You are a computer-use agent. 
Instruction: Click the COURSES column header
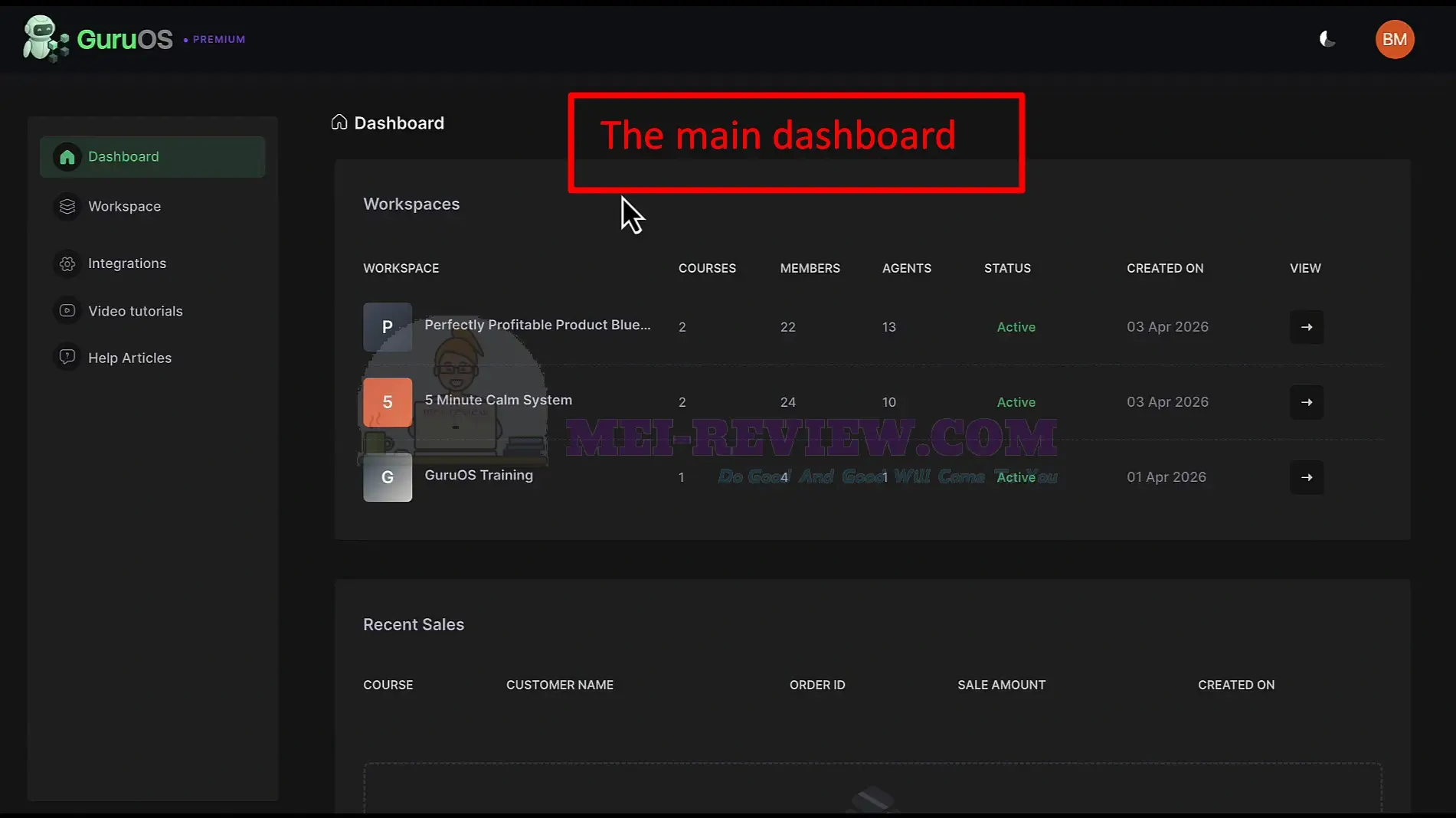(x=707, y=268)
